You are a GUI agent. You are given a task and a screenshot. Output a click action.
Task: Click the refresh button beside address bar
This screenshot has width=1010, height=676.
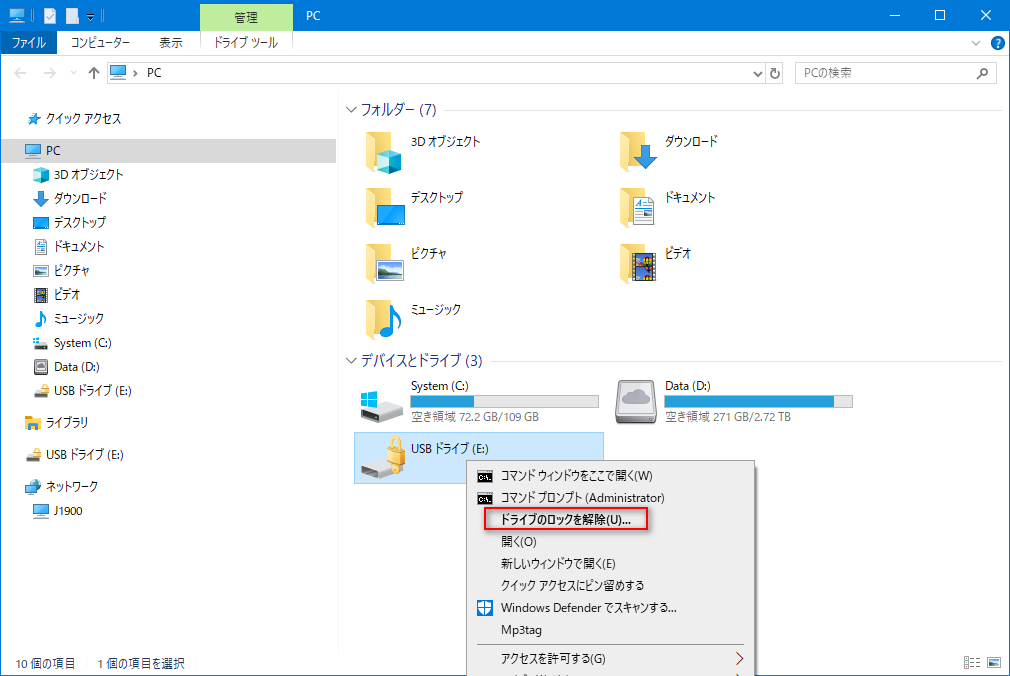(775, 73)
